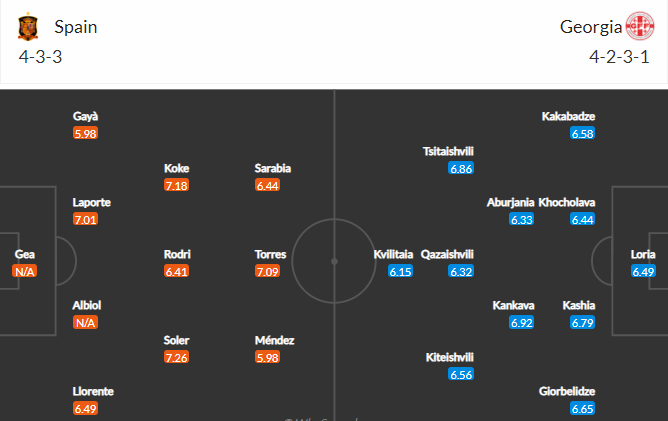Open Tsitaishvili's player name

[448, 151]
